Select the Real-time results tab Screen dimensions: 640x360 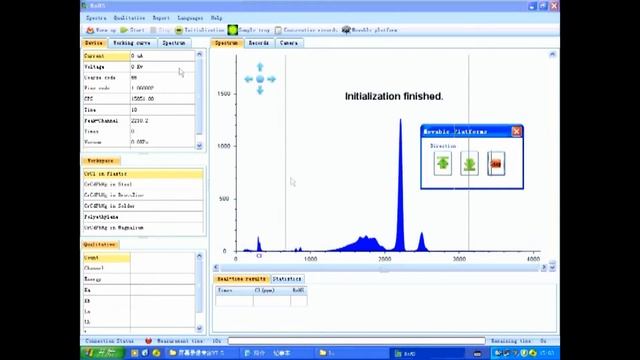(x=242, y=279)
